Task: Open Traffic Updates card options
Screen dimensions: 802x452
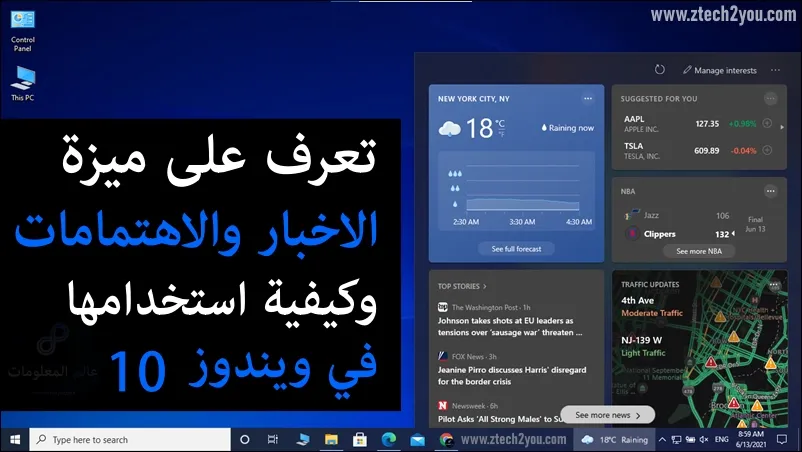Action: pos(775,284)
